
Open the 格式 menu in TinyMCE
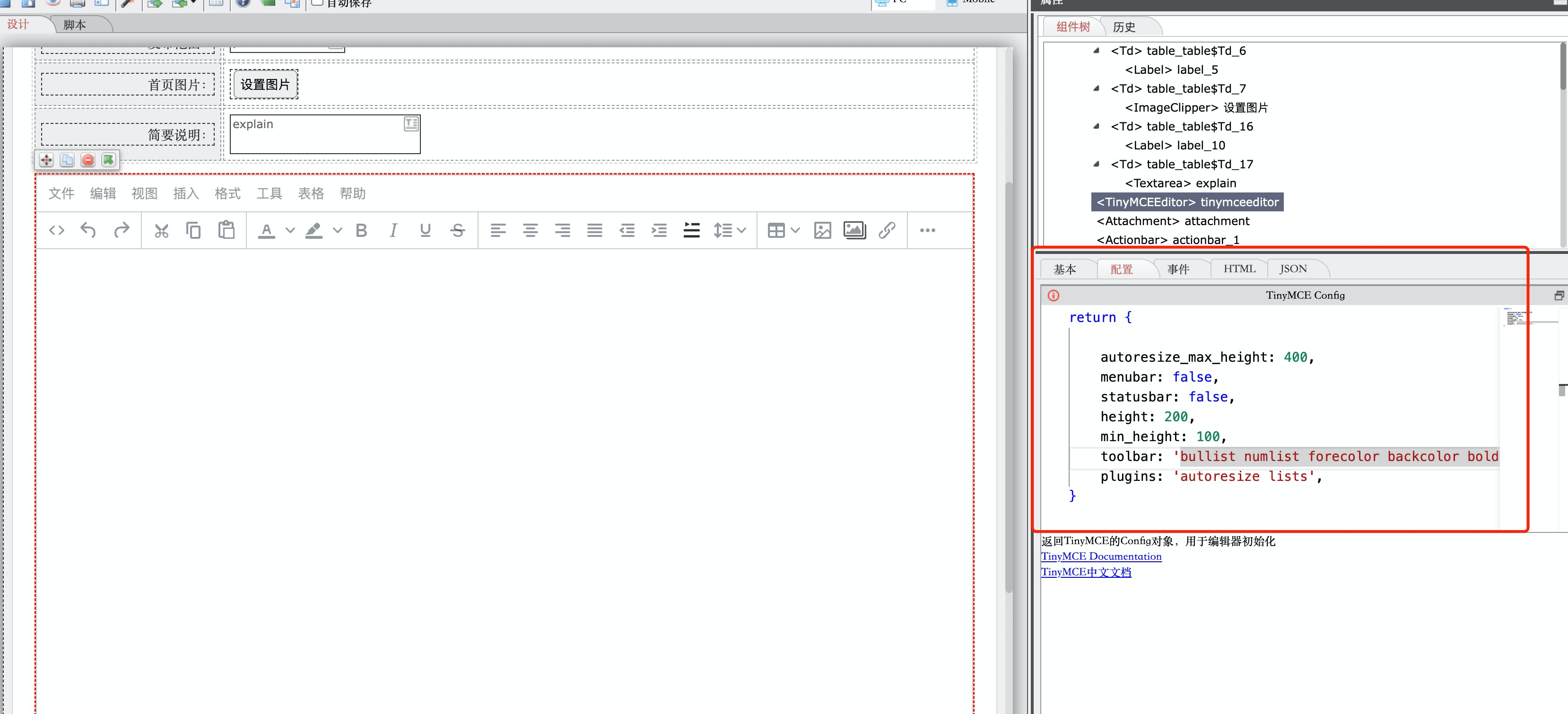(x=227, y=193)
